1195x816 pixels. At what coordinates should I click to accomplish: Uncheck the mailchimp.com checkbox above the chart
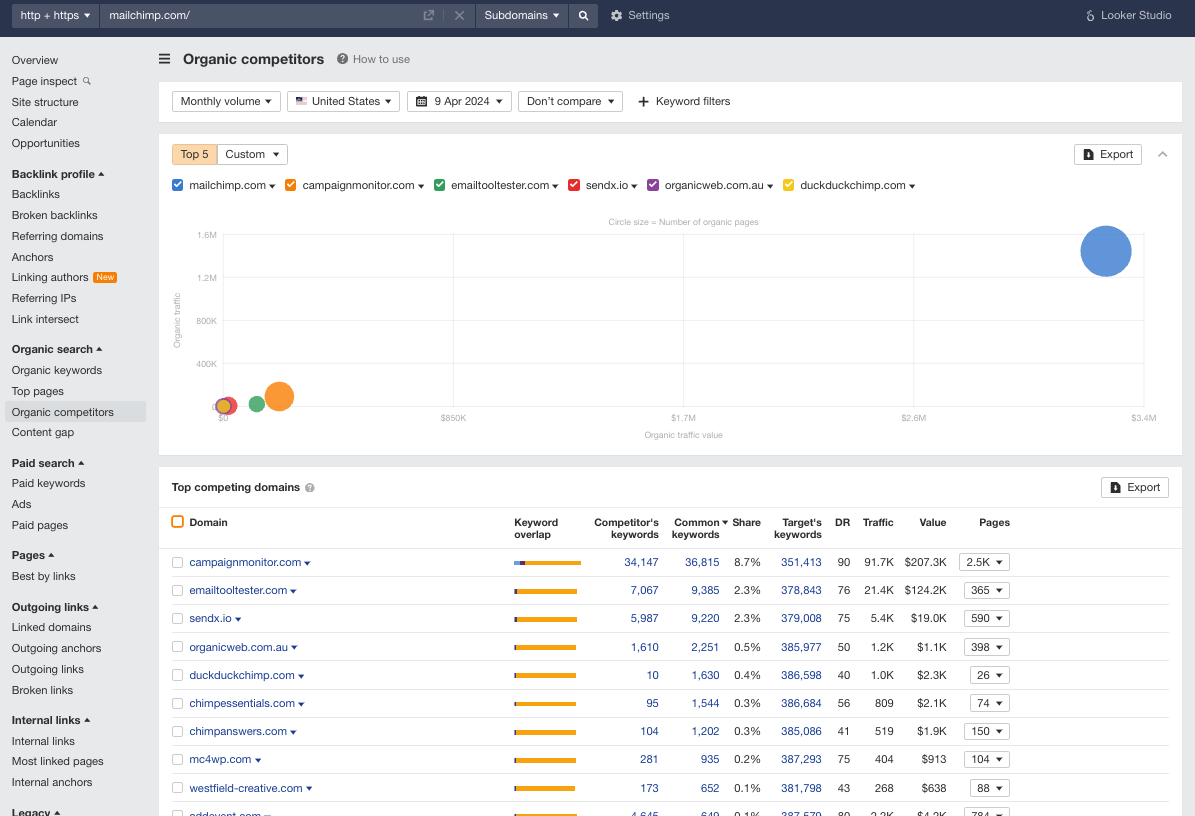(x=177, y=185)
